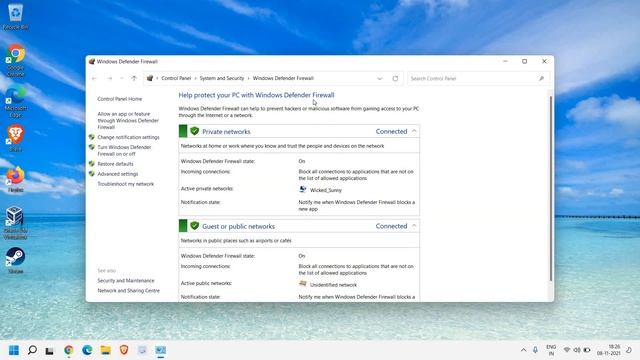Click the Guest or public networks shield icon
Viewport: 640px width, 360px height.
[194, 226]
